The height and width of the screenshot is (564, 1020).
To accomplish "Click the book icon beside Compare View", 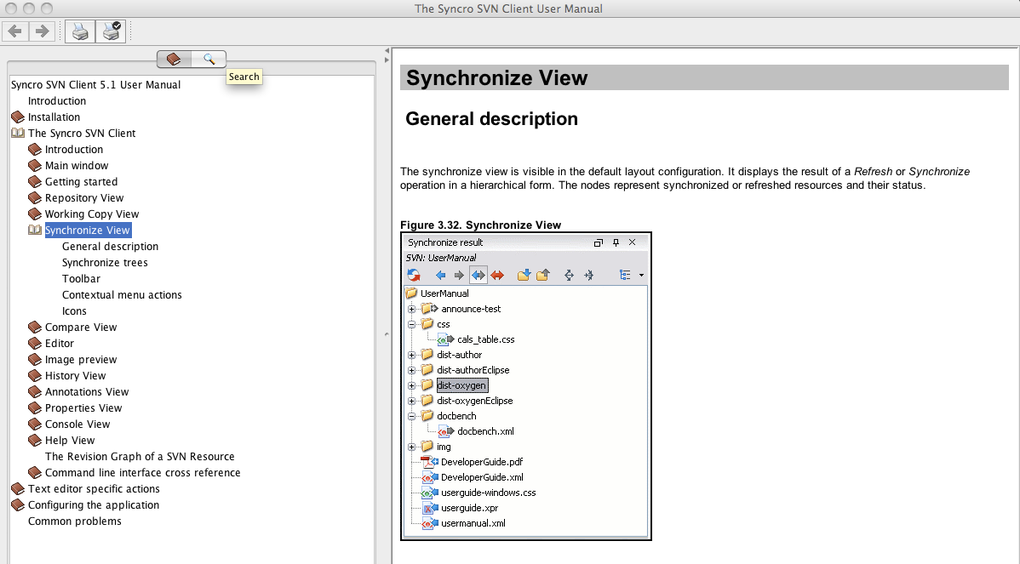I will (x=34, y=327).
